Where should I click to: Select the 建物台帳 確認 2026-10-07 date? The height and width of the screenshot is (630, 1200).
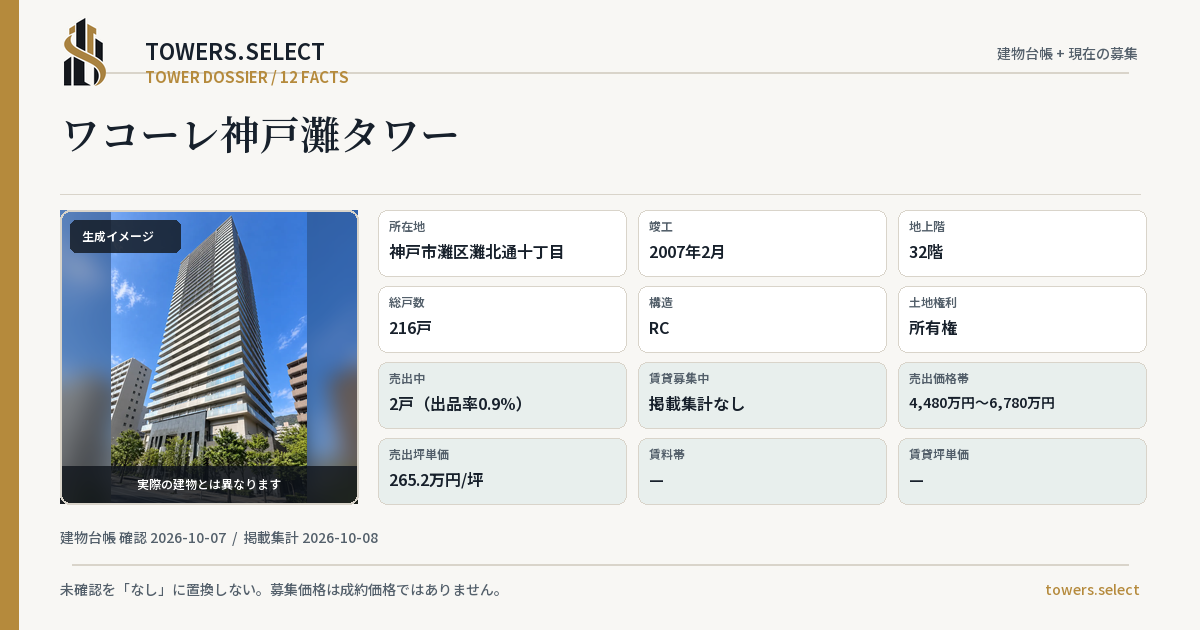tap(143, 538)
